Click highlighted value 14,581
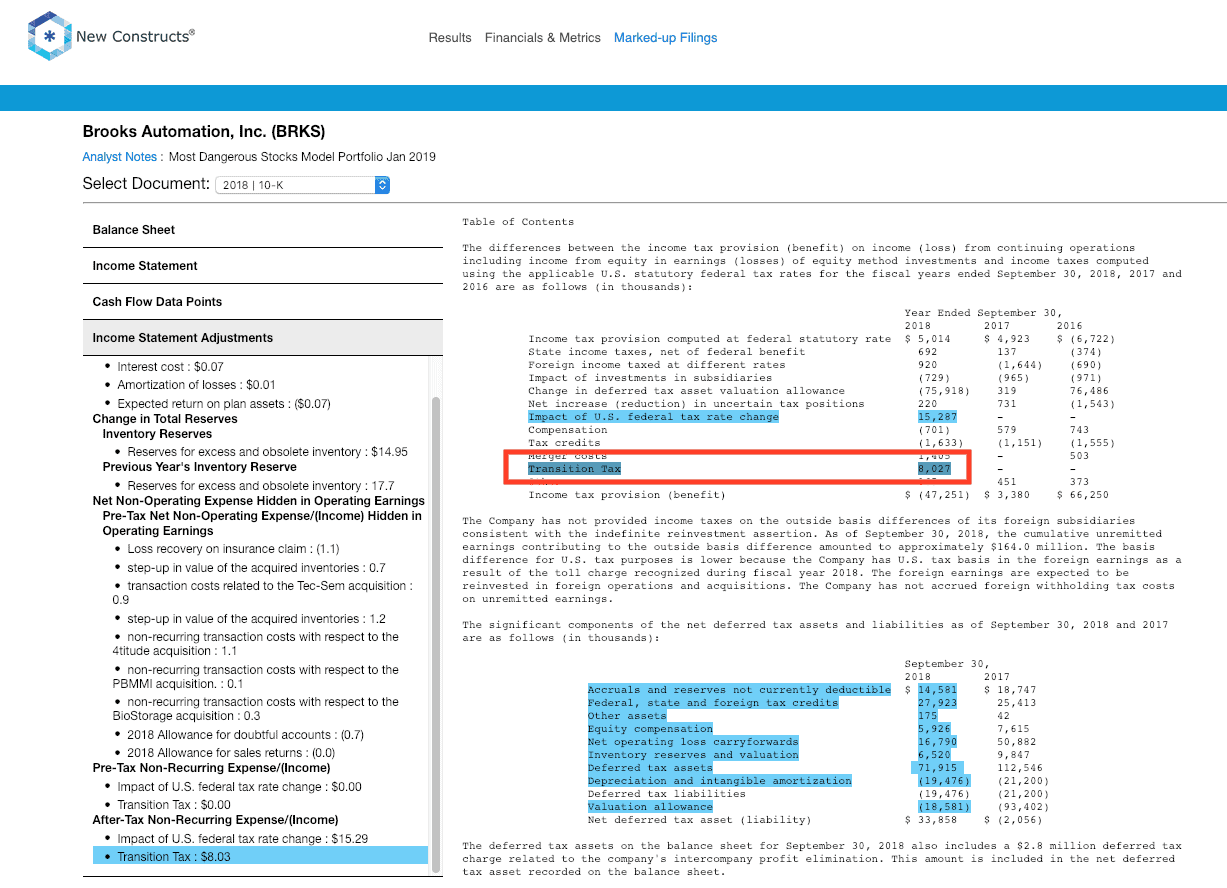 (x=937, y=690)
